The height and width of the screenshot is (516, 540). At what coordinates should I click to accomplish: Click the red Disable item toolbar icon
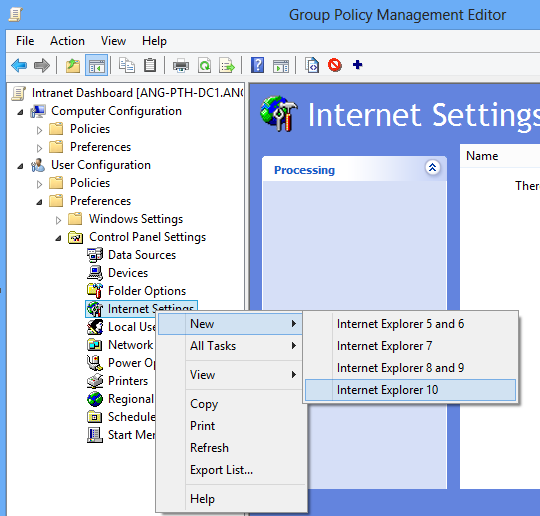click(335, 65)
